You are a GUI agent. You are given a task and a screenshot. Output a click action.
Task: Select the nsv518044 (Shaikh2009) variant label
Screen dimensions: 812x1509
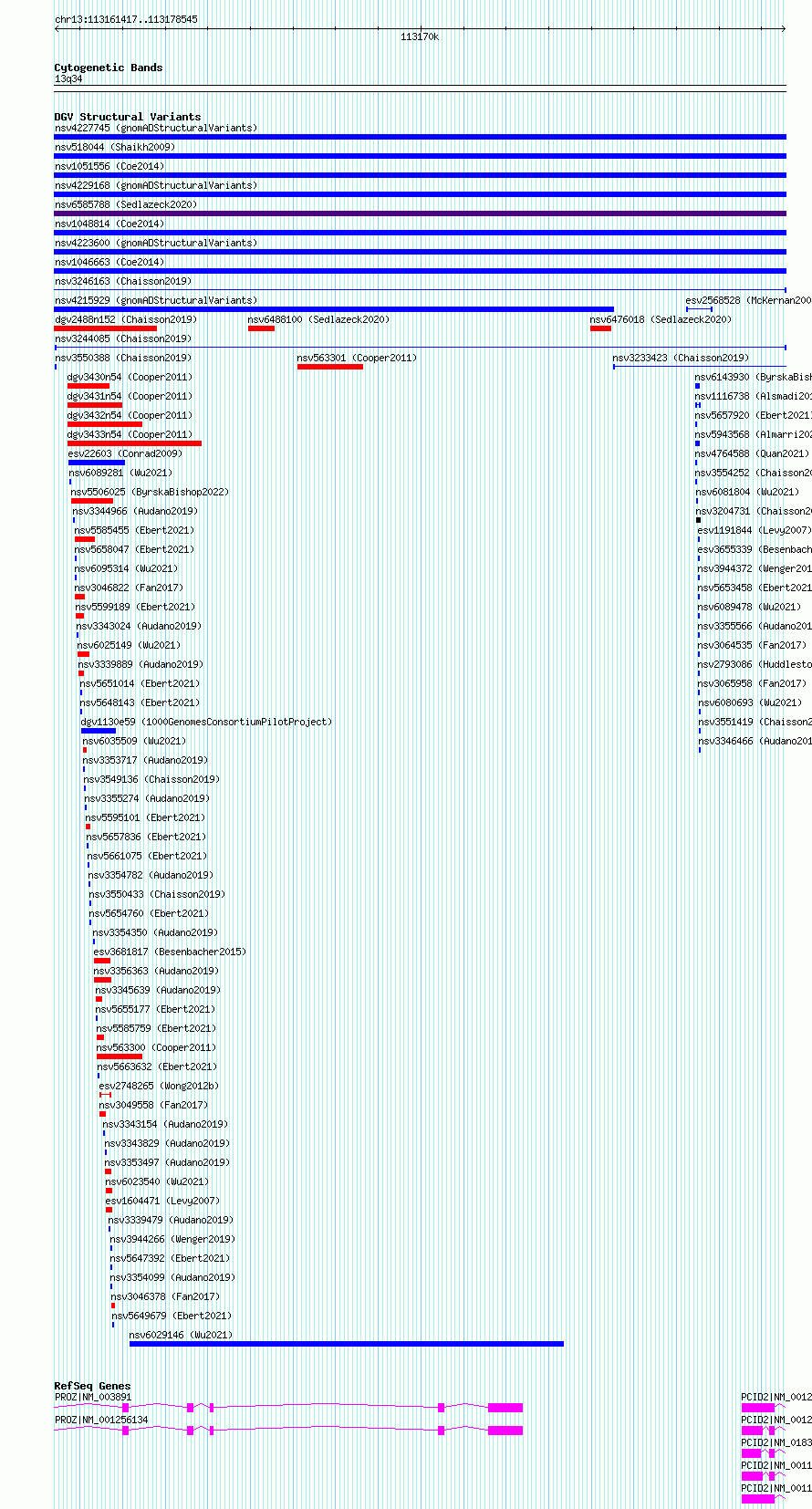[115, 147]
